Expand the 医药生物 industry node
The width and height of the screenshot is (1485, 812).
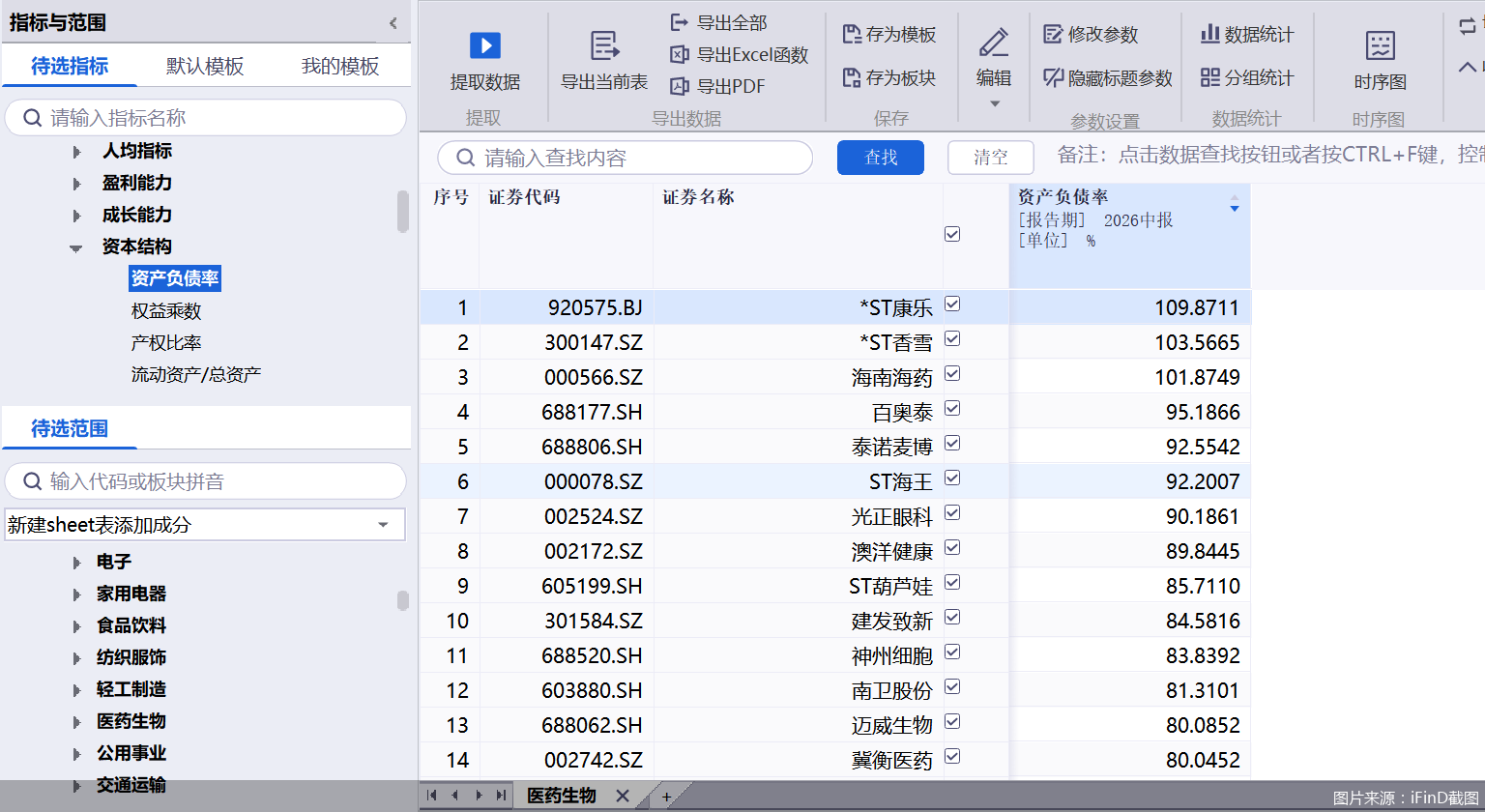(x=77, y=722)
